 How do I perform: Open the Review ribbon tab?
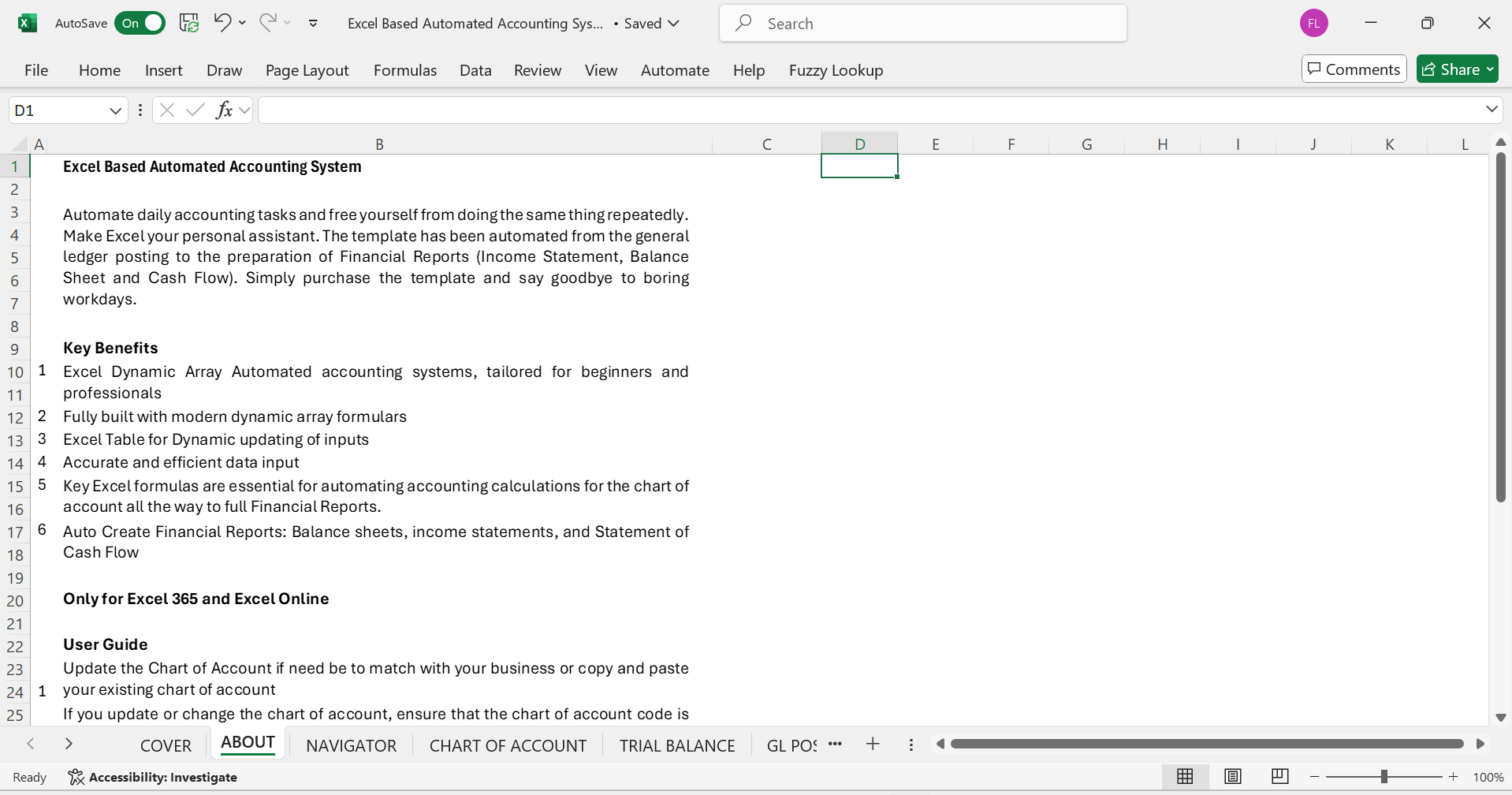point(537,70)
